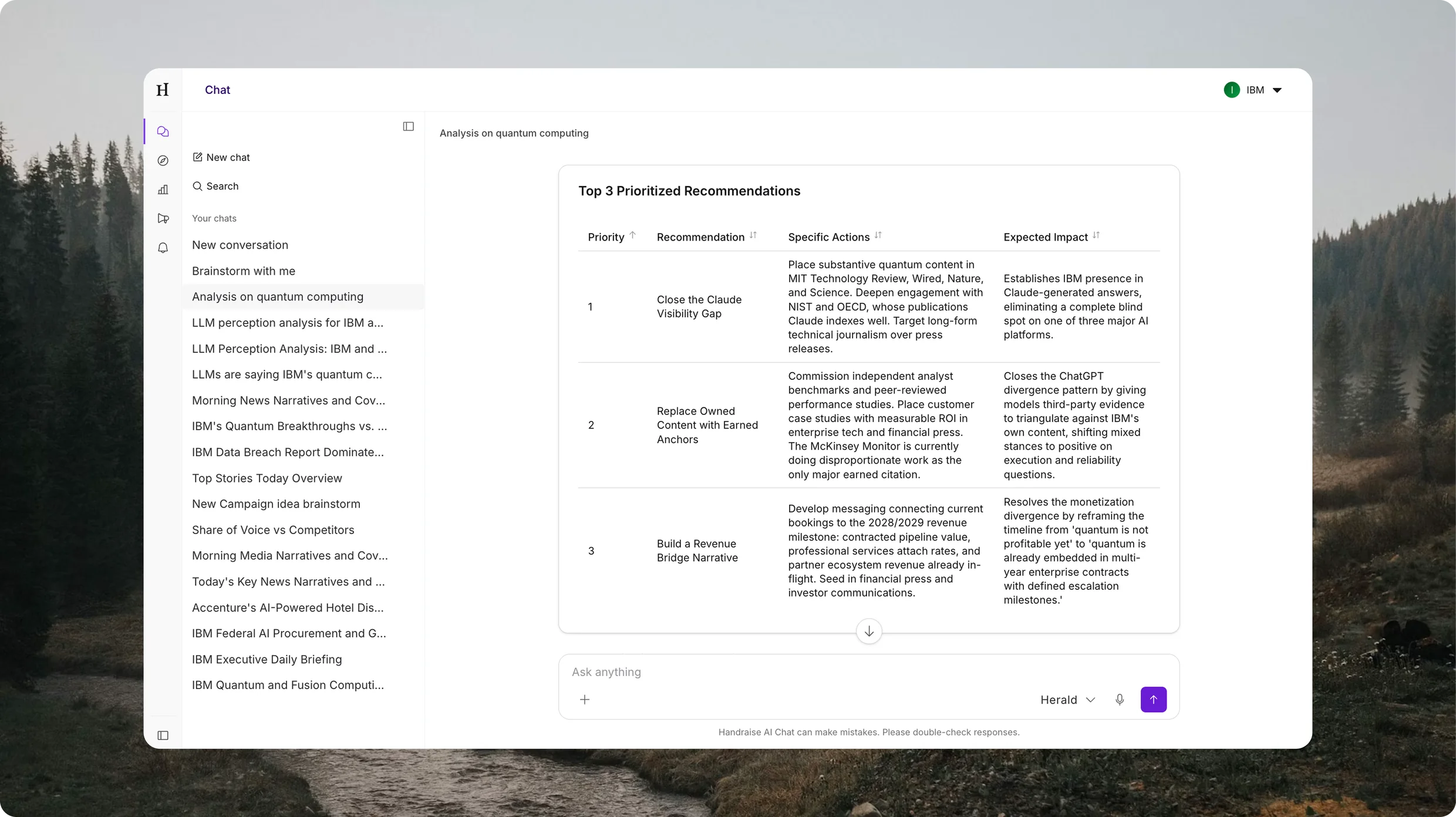Click Replace Owned Content with Earned Anchors
The width and height of the screenshot is (1456, 817).
[707, 425]
